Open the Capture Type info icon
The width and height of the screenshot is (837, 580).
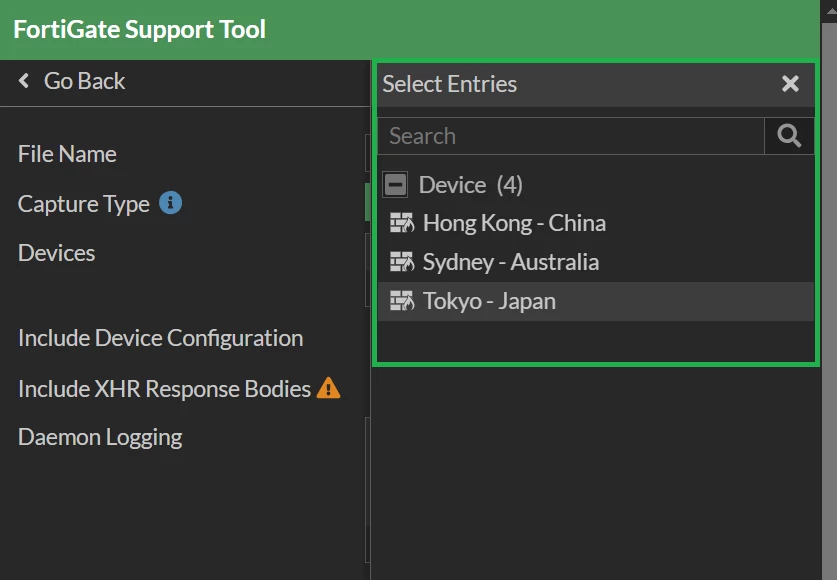click(x=170, y=203)
